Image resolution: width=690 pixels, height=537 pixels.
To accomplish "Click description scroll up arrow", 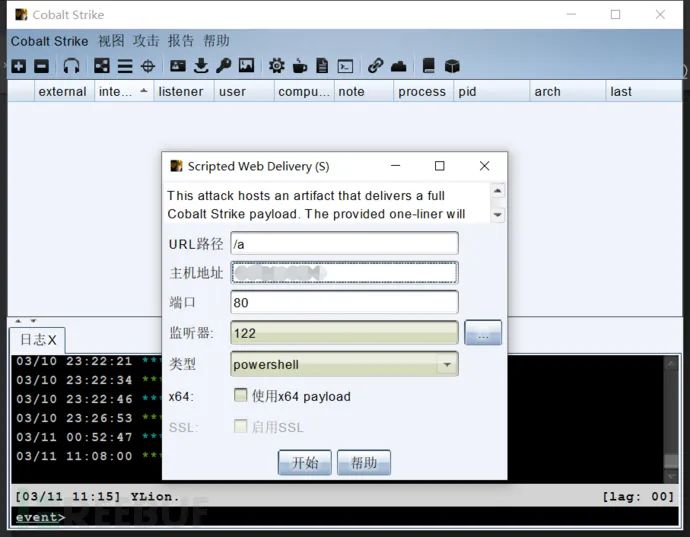I will click(498, 191).
